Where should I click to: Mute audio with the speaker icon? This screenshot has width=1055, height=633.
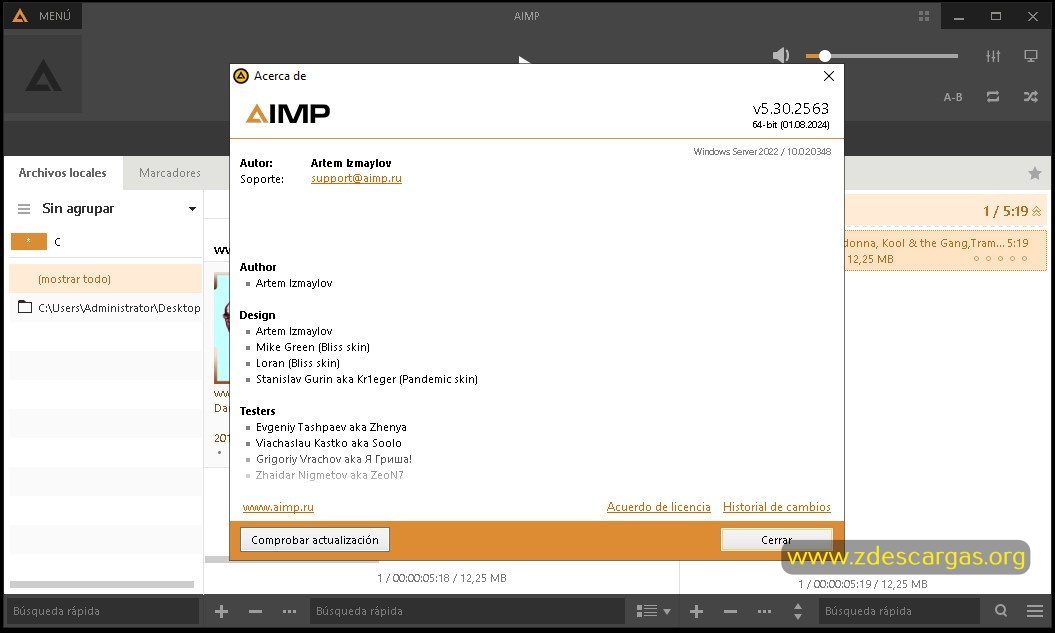[780, 55]
